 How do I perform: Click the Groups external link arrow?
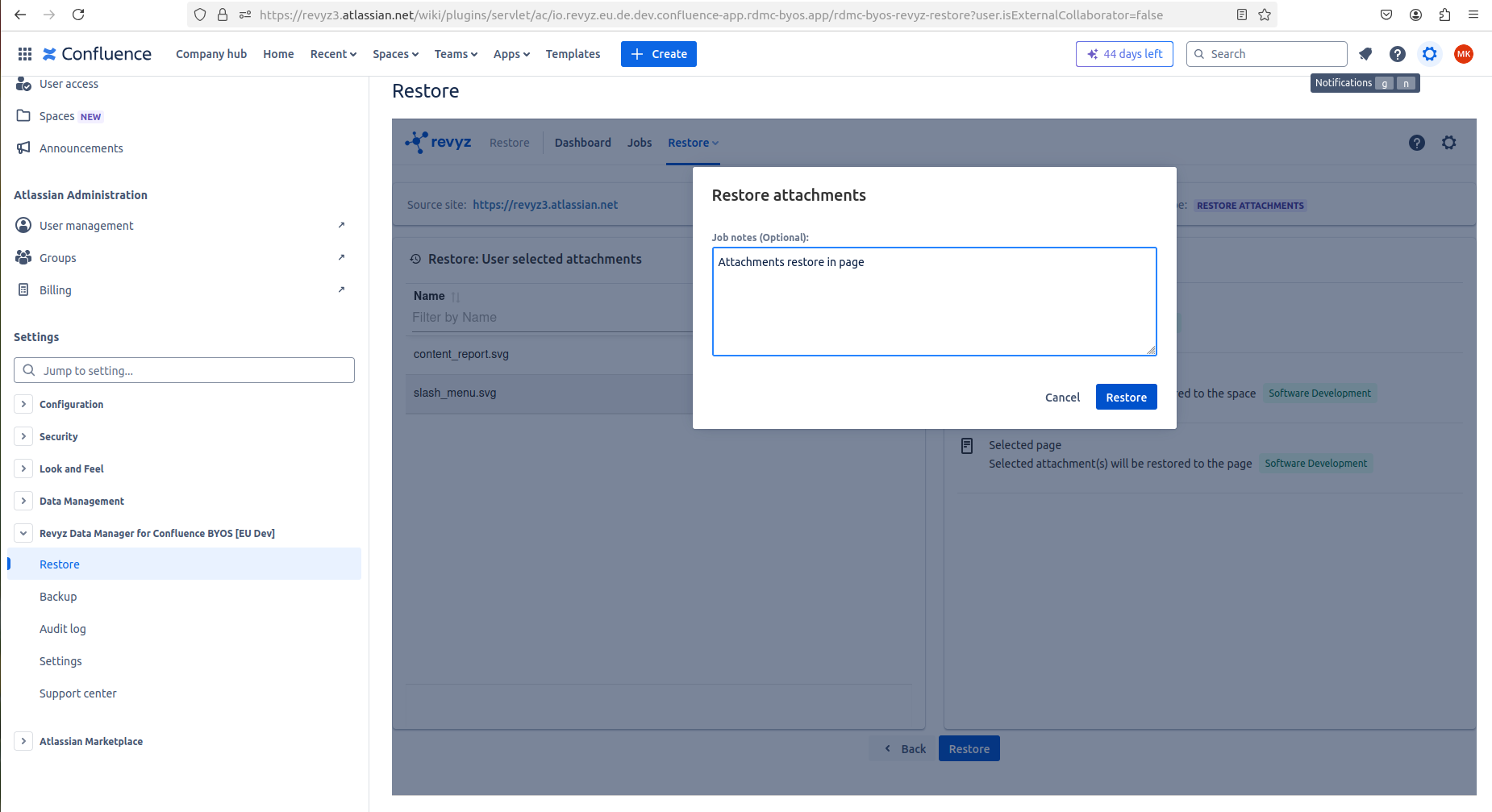tap(341, 257)
